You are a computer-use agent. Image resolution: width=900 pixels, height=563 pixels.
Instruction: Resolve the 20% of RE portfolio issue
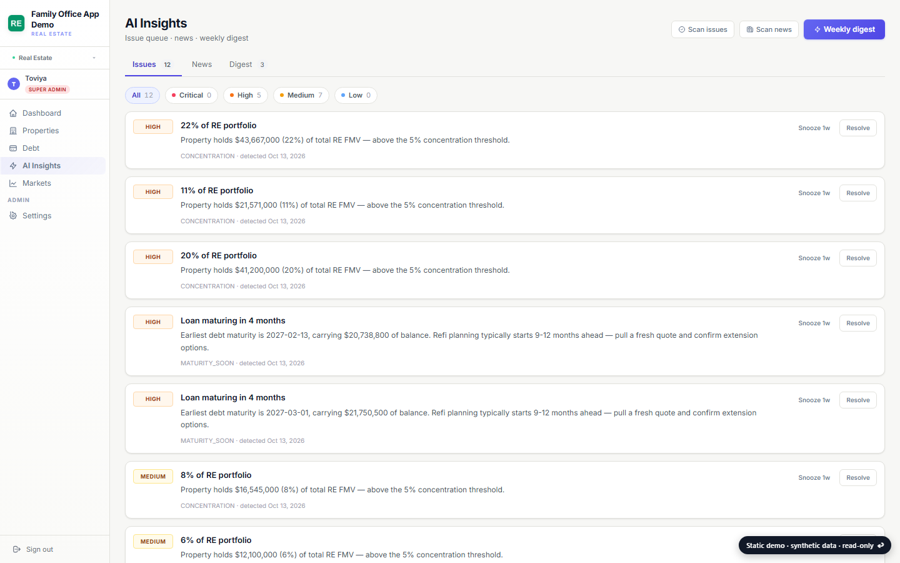[858, 258]
